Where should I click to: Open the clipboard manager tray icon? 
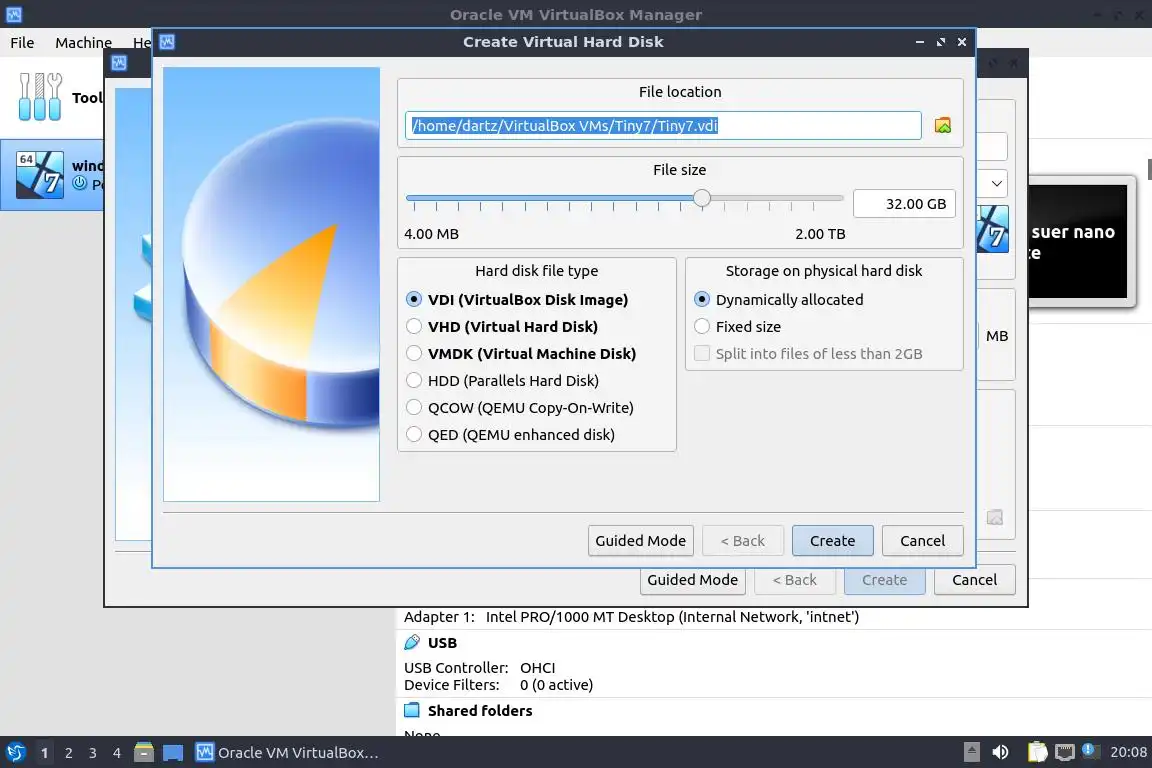click(1037, 752)
